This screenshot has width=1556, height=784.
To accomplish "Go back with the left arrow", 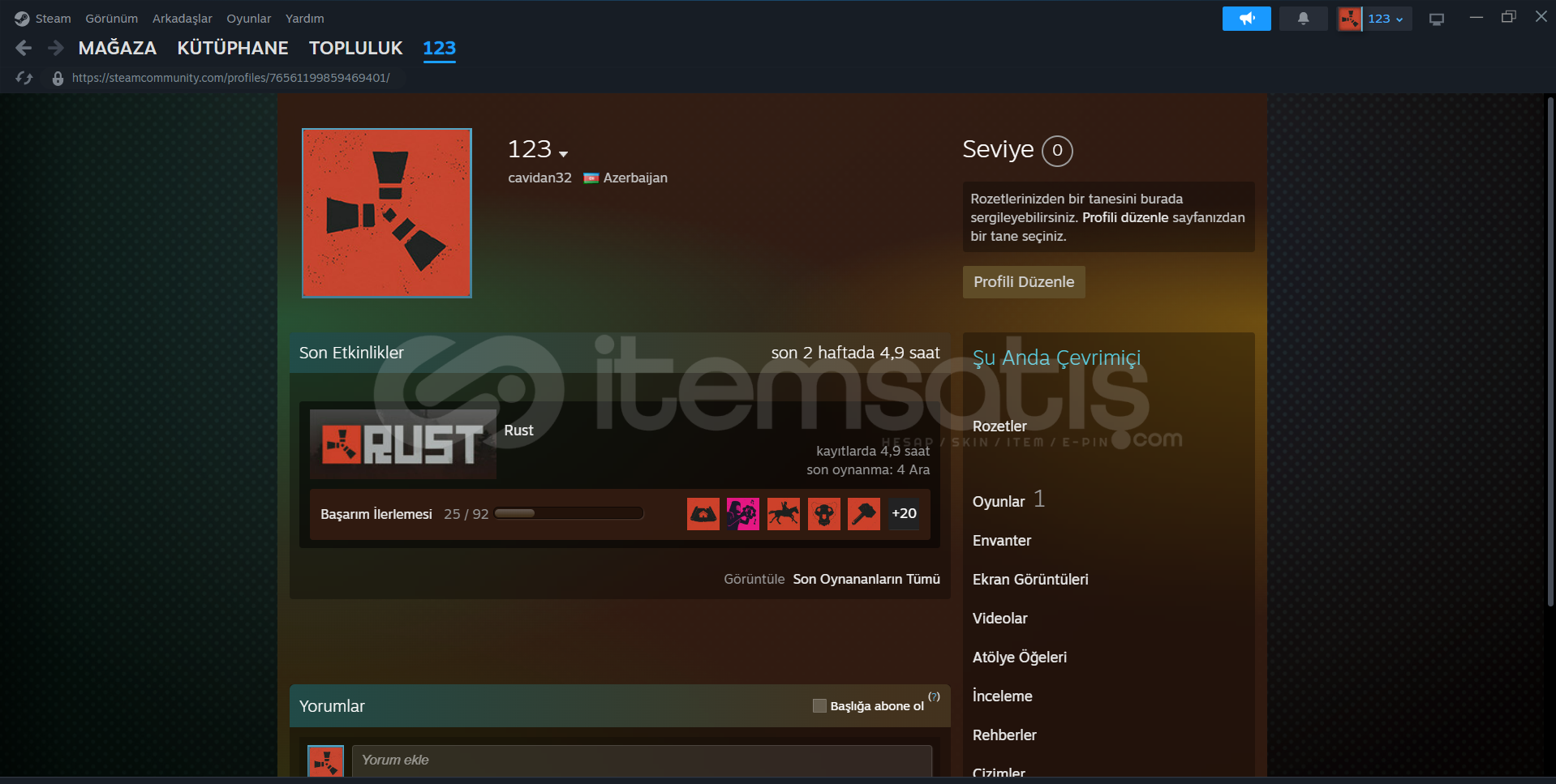I will pos(24,49).
